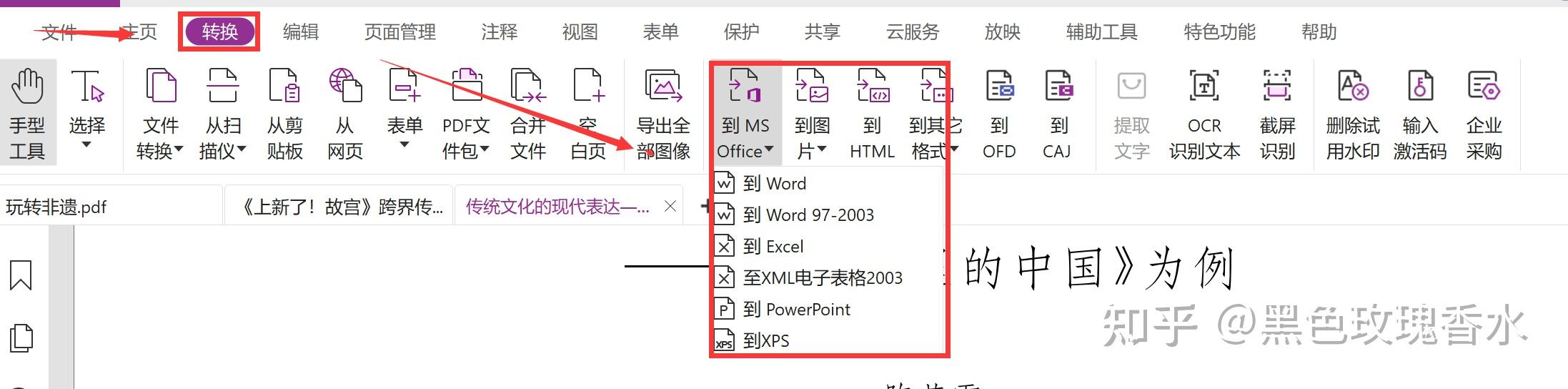Screen dimensions: 1568x389
Task: Click 截屏识别 screenshot recognition icon
Action: coord(1277,87)
